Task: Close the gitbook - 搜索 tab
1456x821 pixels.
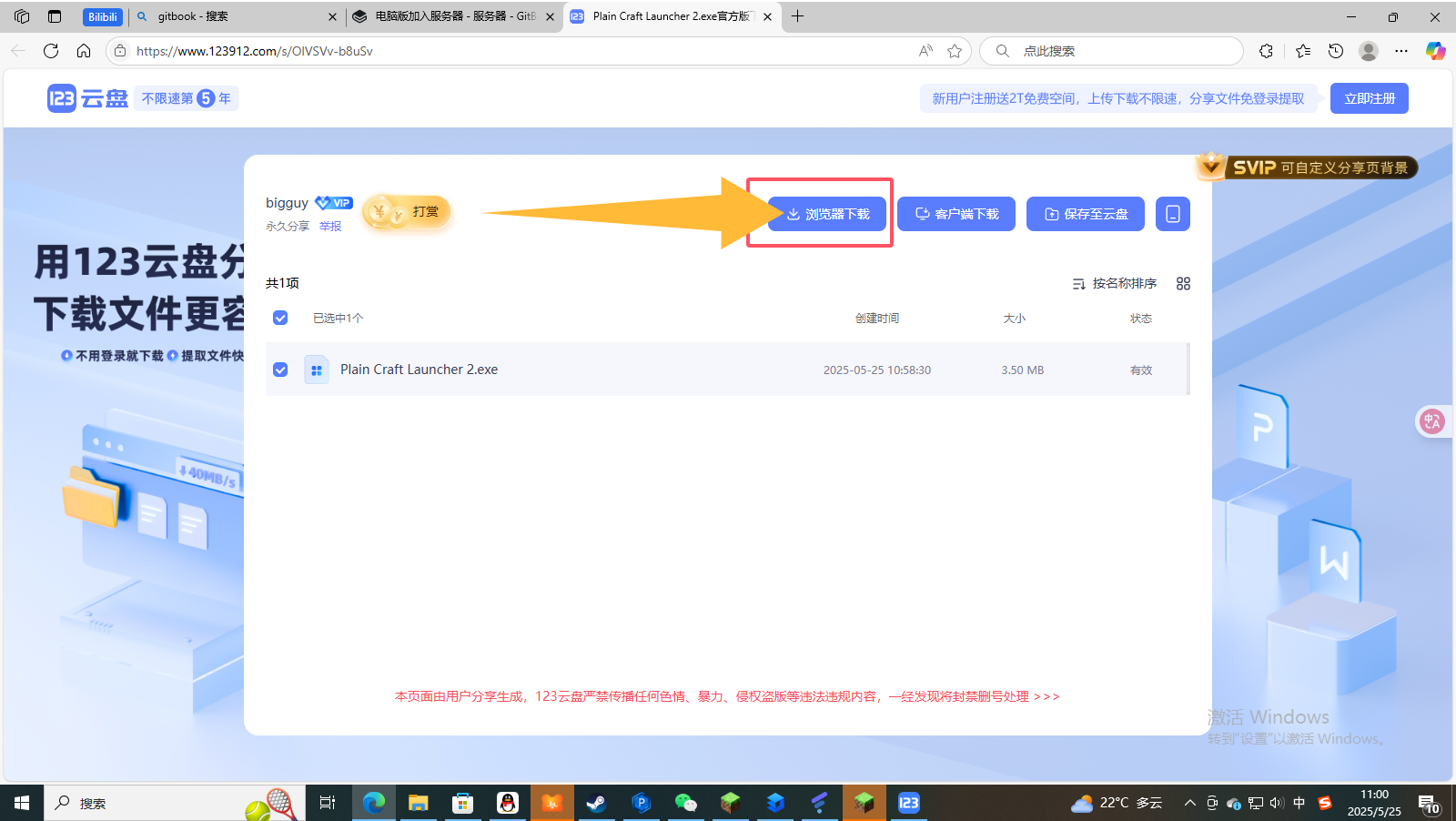Action: (332, 16)
